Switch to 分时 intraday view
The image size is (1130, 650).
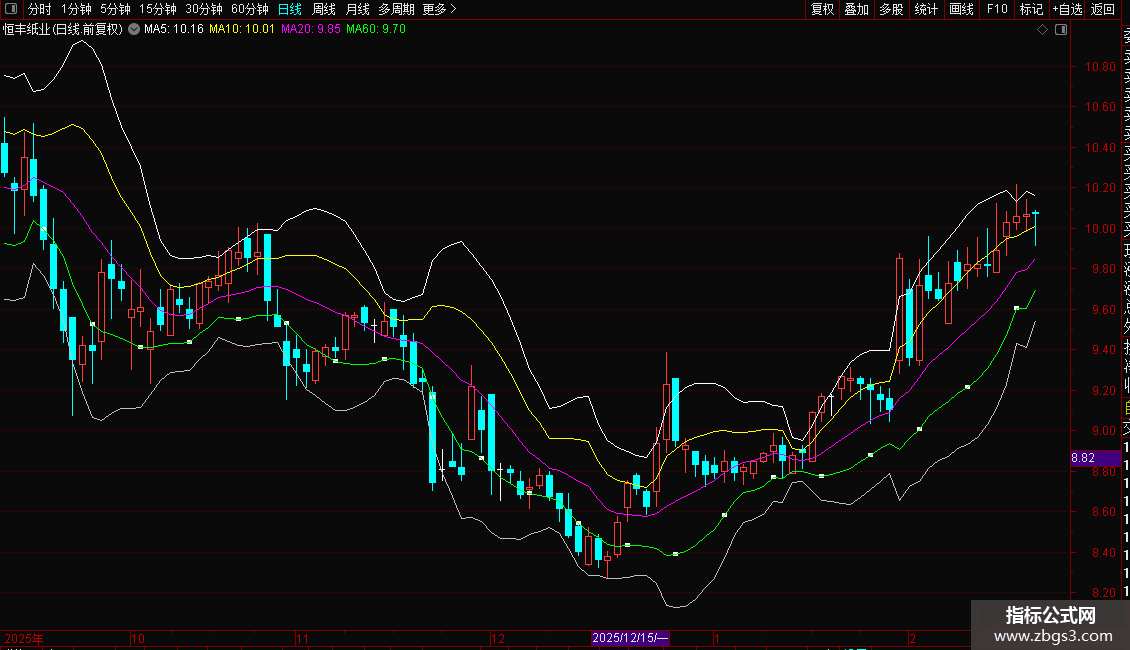(x=40, y=9)
